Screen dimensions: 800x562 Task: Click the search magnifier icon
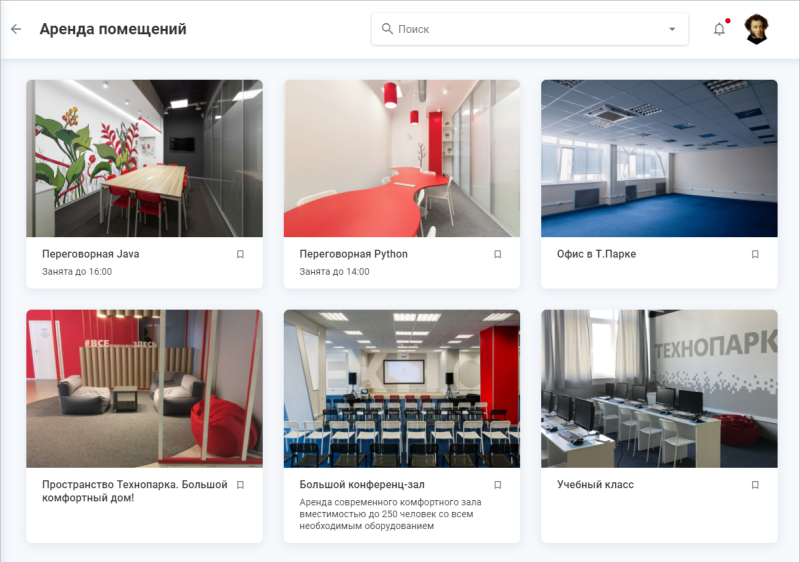387,29
